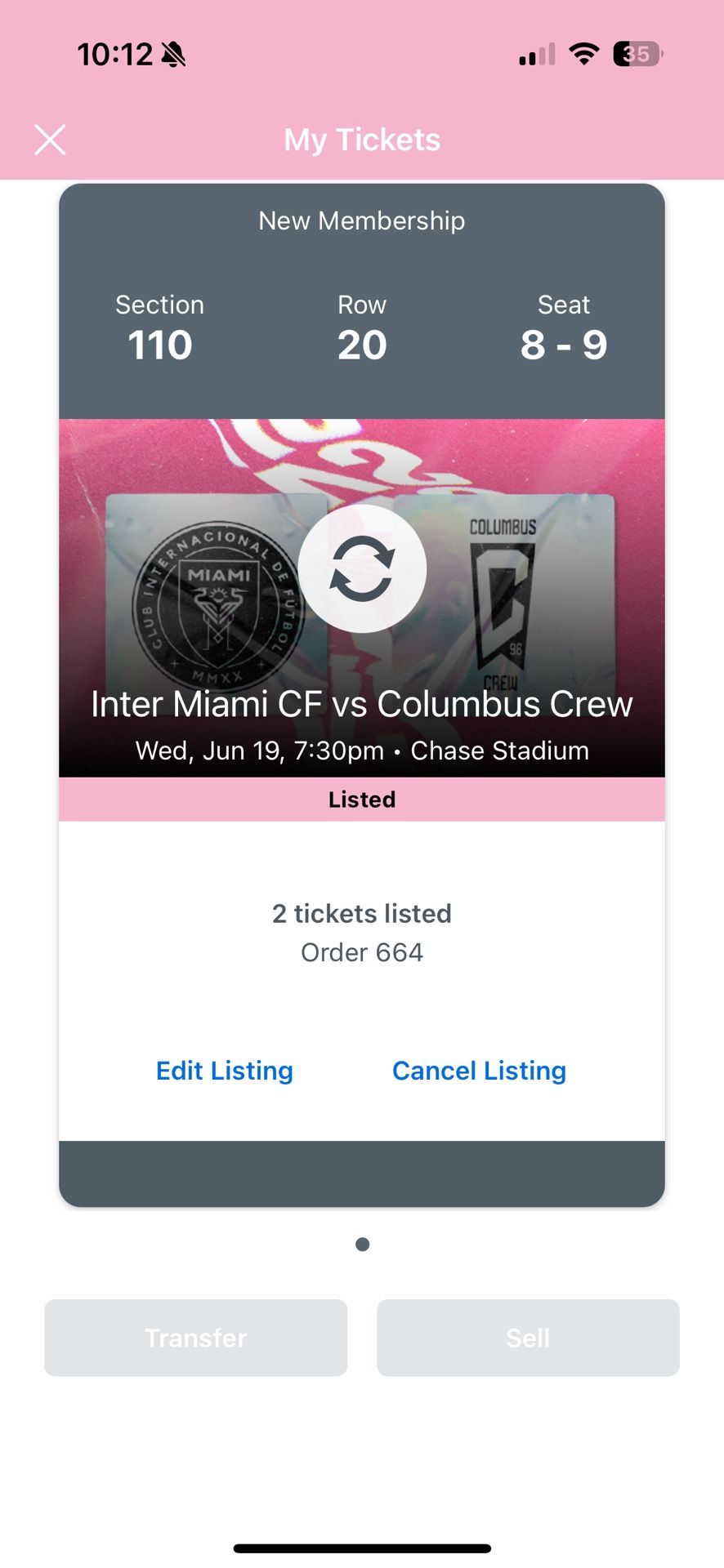This screenshot has height=1568, width=724.
Task: Tap the Order 664 text
Action: pyautogui.click(x=362, y=952)
